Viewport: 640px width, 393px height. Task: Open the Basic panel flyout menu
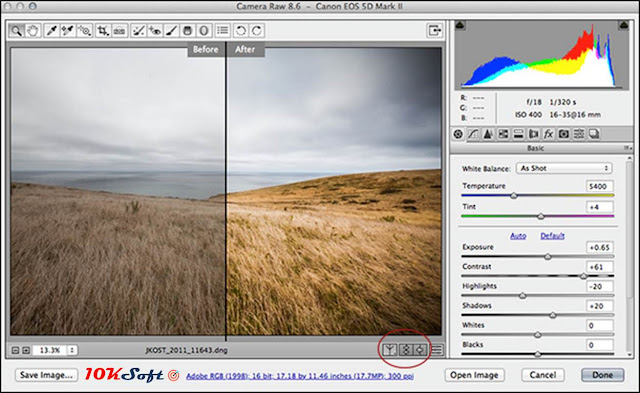click(628, 148)
